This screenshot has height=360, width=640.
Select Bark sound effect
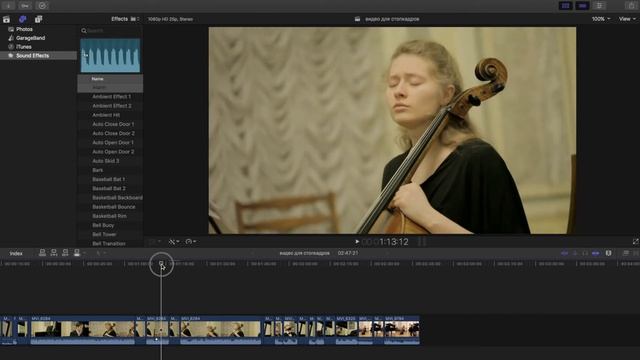(98, 170)
